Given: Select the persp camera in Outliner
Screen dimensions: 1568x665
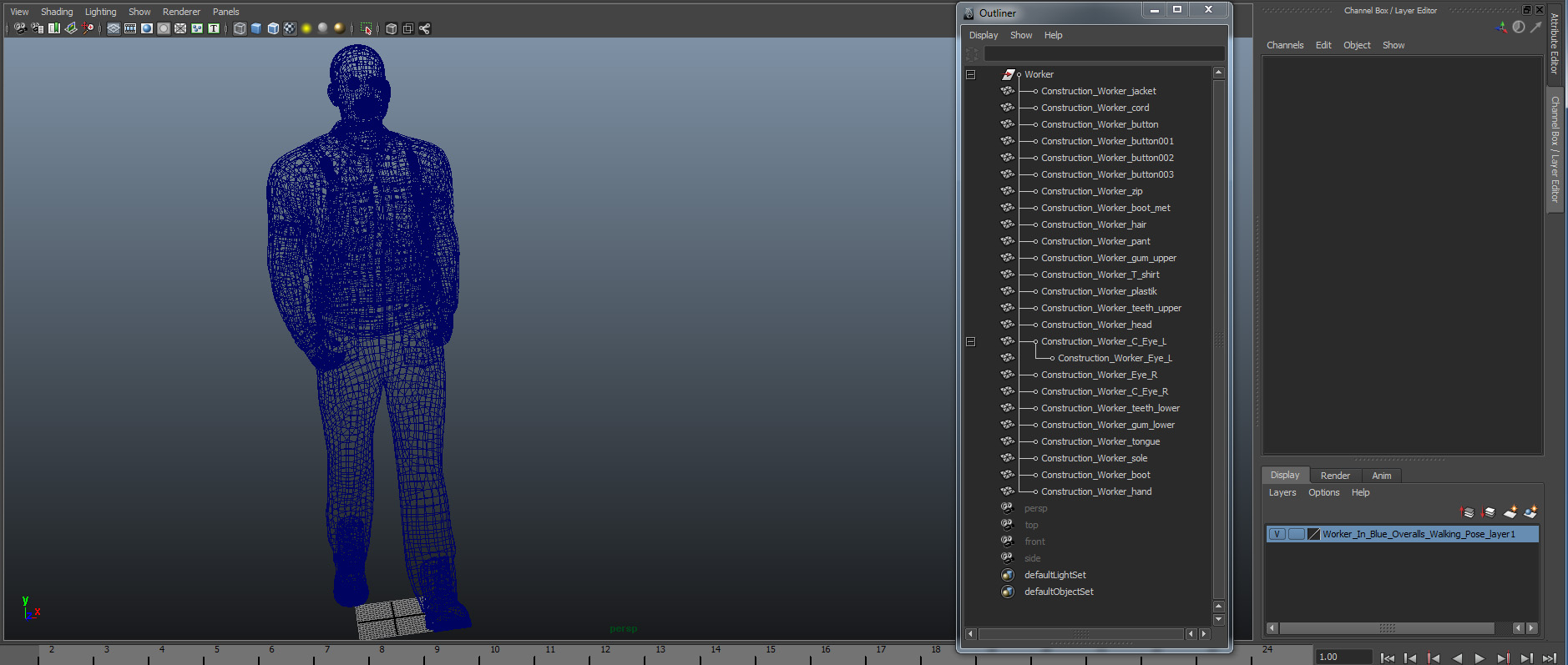Looking at the screenshot, I should pos(1035,508).
